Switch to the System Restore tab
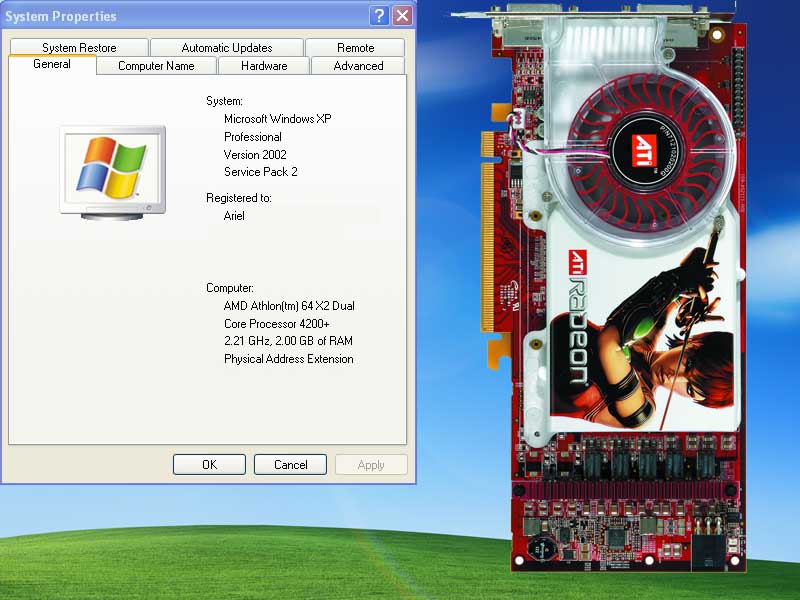Image resolution: width=800 pixels, height=600 pixels. tap(79, 47)
